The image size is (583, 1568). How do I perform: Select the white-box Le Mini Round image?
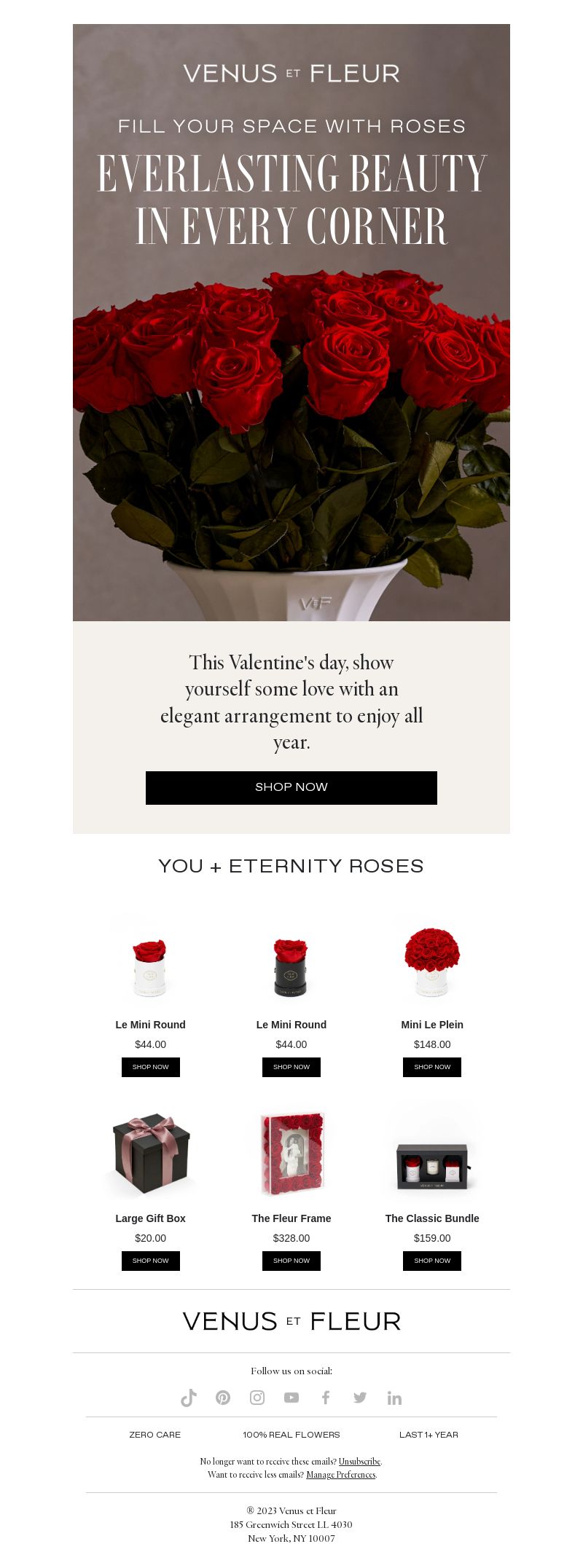pos(150,962)
